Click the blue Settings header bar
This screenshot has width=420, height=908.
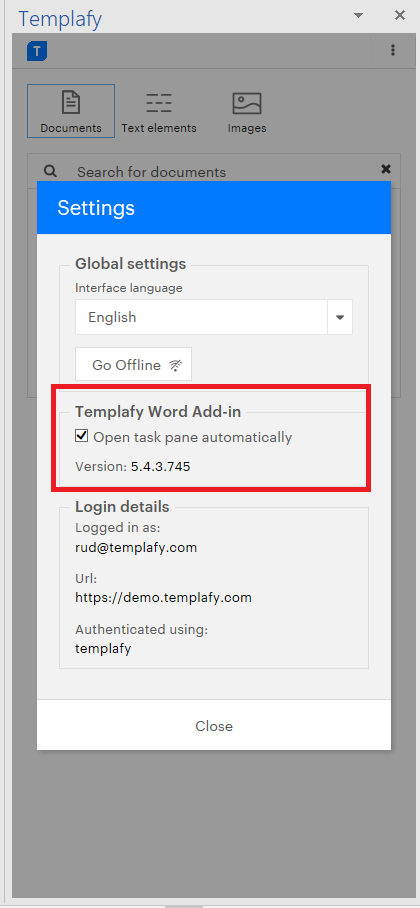point(214,208)
